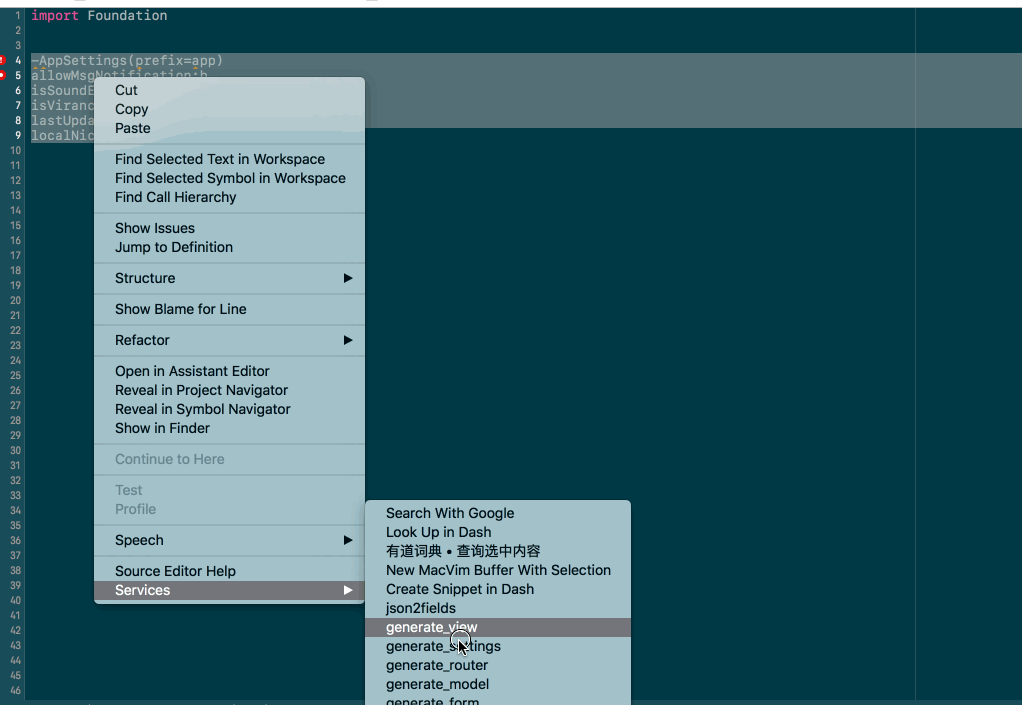Select Paste in the context menu
Viewport: 1022px width, 705px height.
pyautogui.click(x=229, y=128)
